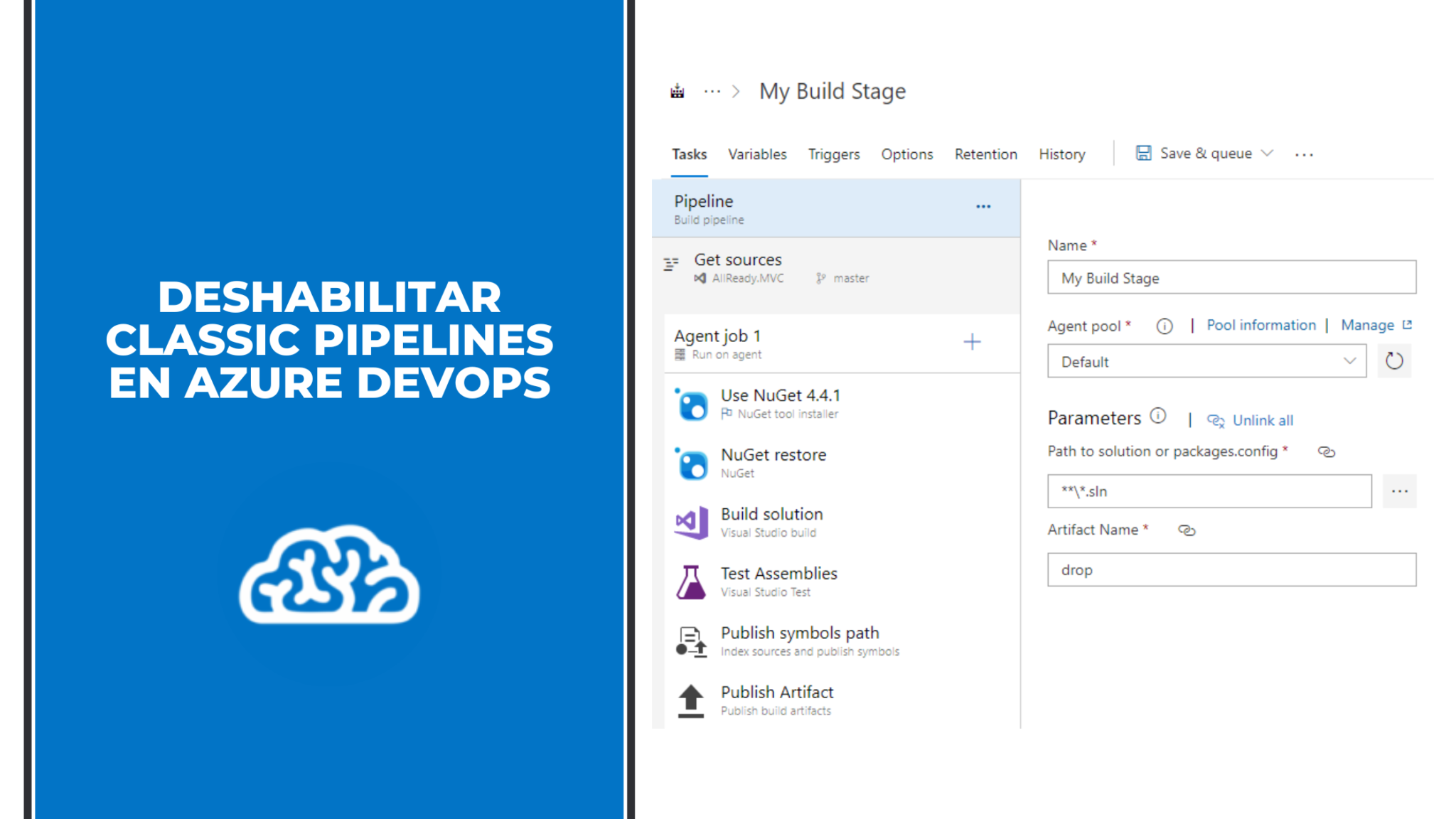Show Agent pool info tooltip icon
1456x819 pixels.
1164,326
